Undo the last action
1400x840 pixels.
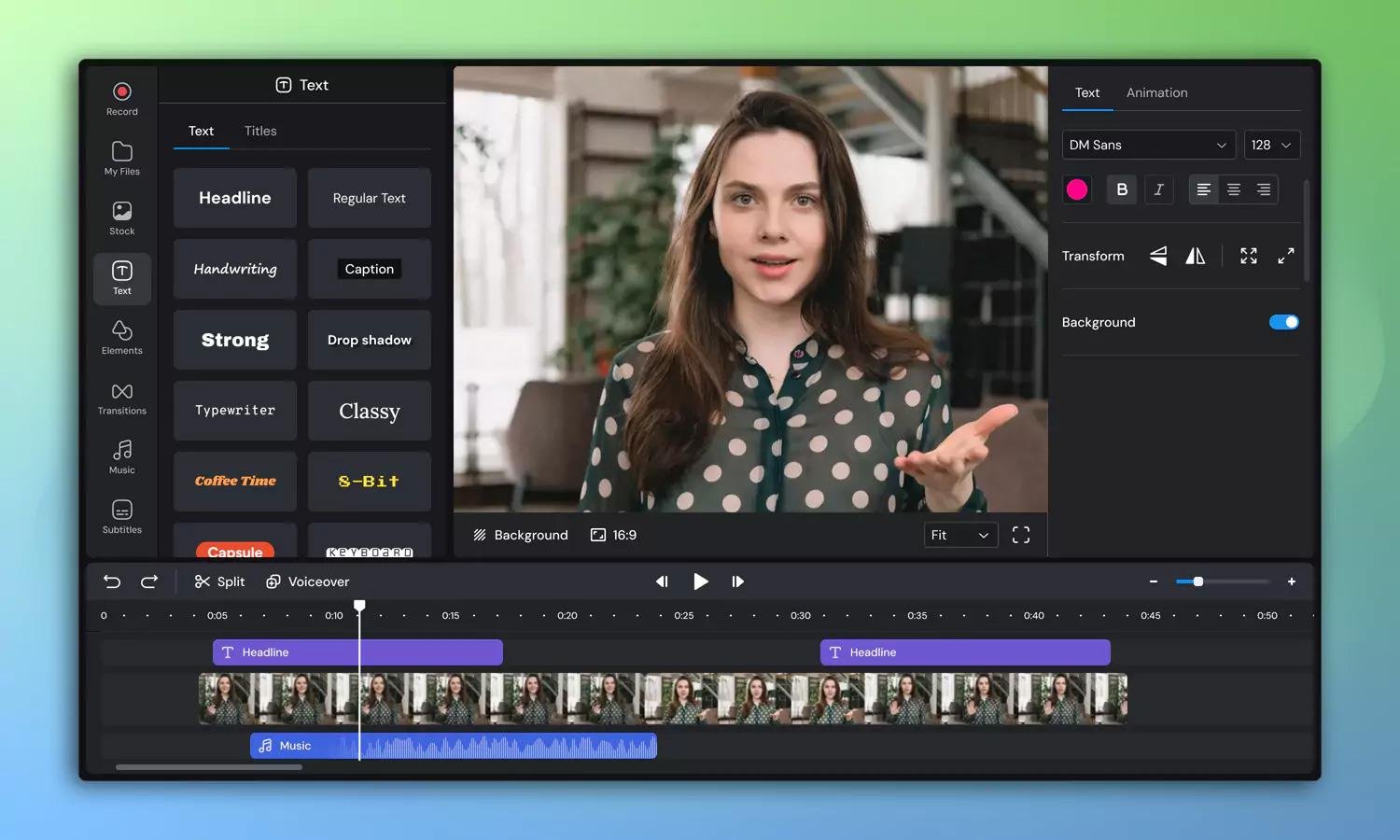[x=112, y=581]
